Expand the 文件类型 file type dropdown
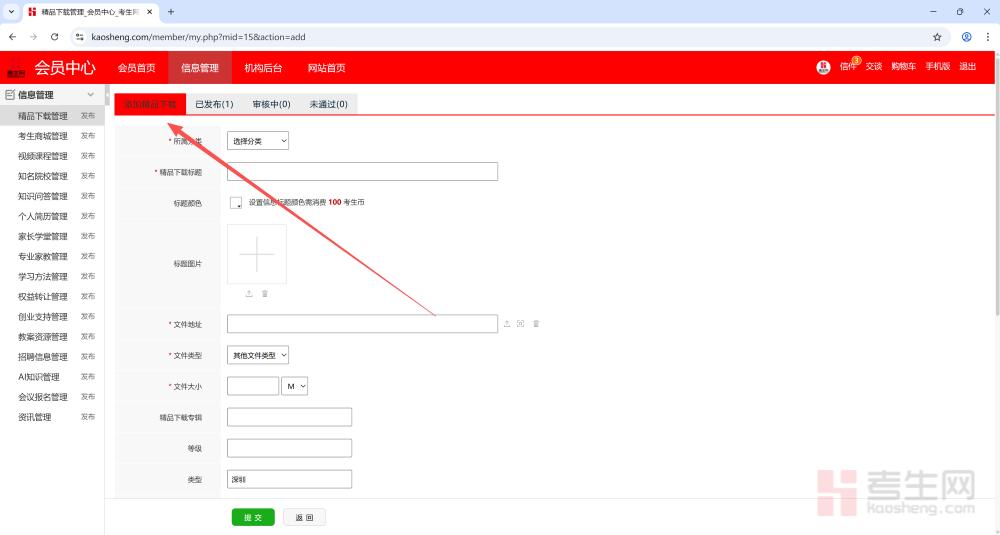This screenshot has width=1000, height=535. 257,355
